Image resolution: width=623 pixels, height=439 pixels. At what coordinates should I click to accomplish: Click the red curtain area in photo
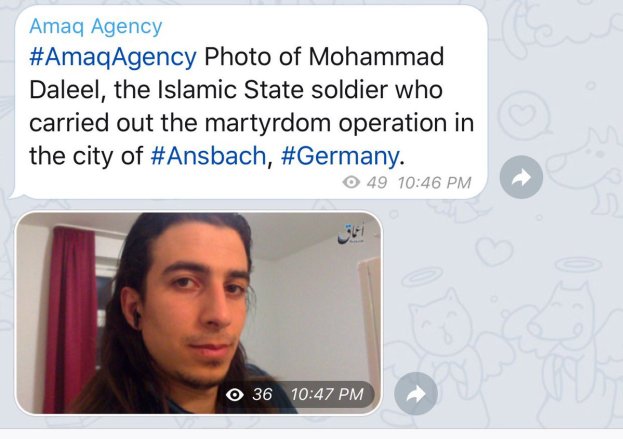pos(70,318)
